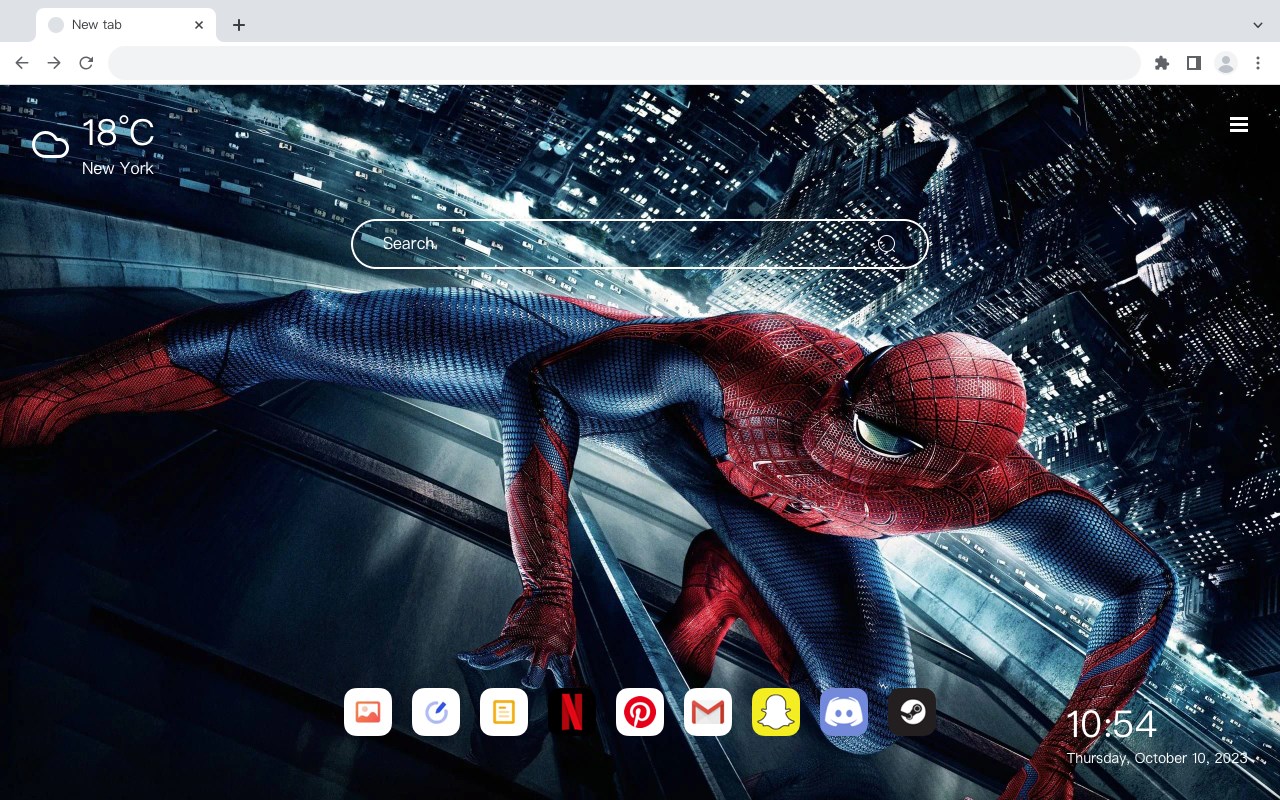Select the New tab tab
1280x800 pixels.
[126, 25]
